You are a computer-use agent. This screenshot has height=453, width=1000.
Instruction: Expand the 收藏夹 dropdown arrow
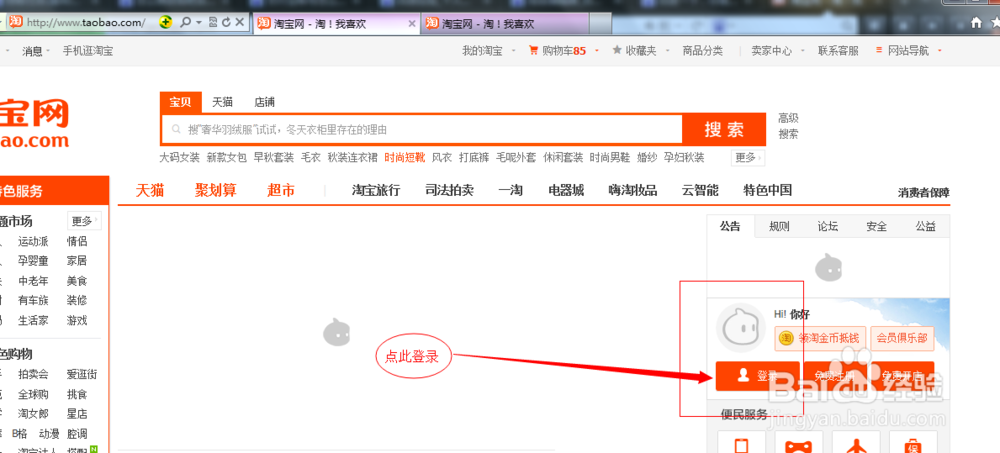click(668, 51)
